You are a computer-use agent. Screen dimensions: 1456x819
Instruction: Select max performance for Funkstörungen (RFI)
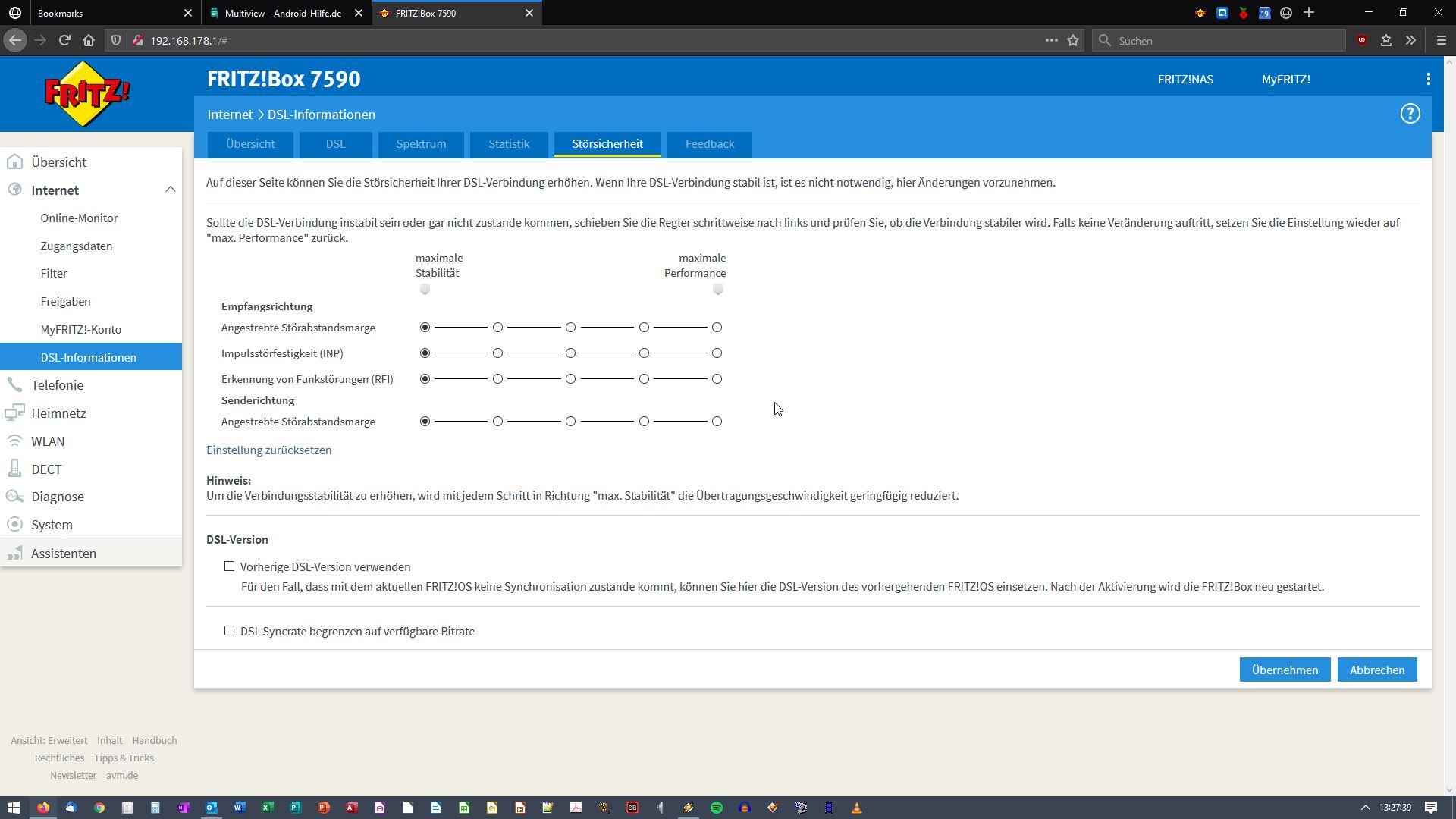717,379
